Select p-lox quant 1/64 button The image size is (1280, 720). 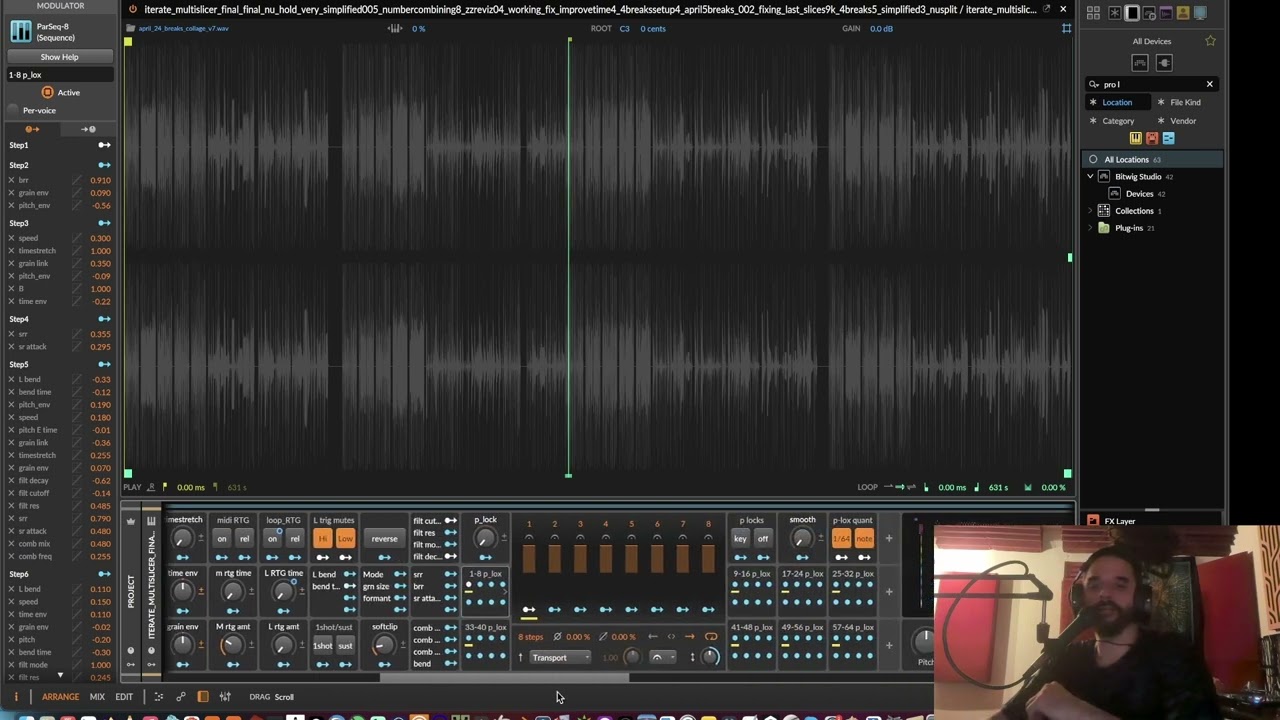(841, 538)
